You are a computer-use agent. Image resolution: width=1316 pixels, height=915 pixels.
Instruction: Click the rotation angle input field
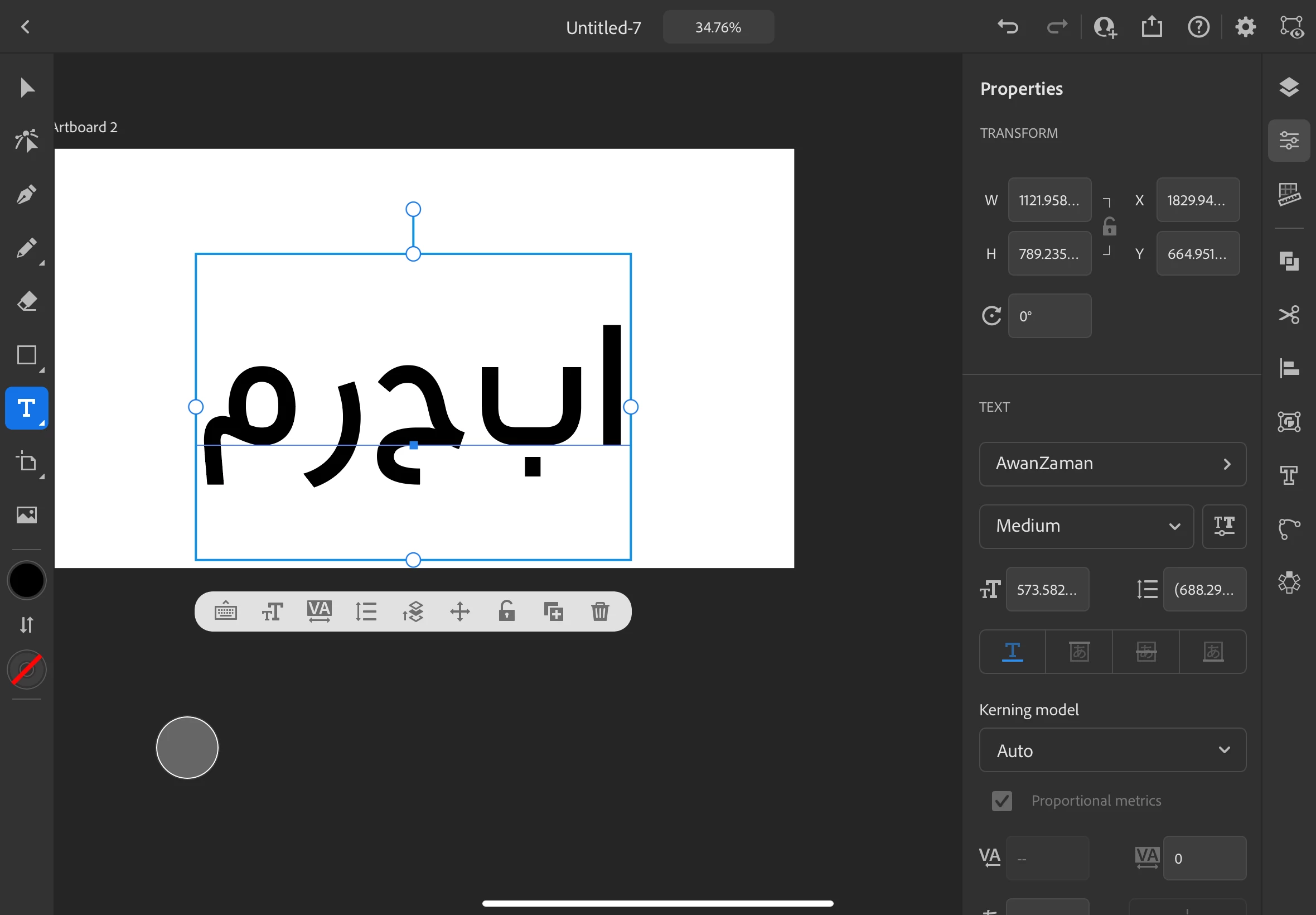pos(1049,316)
